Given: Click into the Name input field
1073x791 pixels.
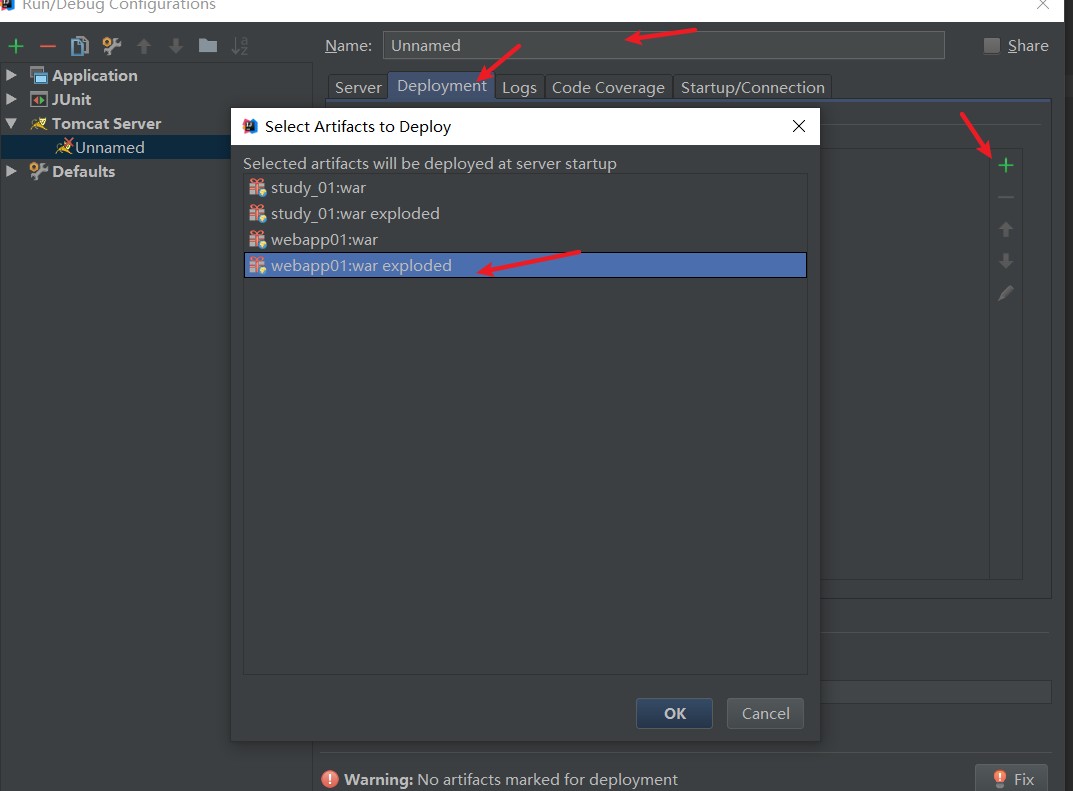Looking at the screenshot, I should (663, 45).
